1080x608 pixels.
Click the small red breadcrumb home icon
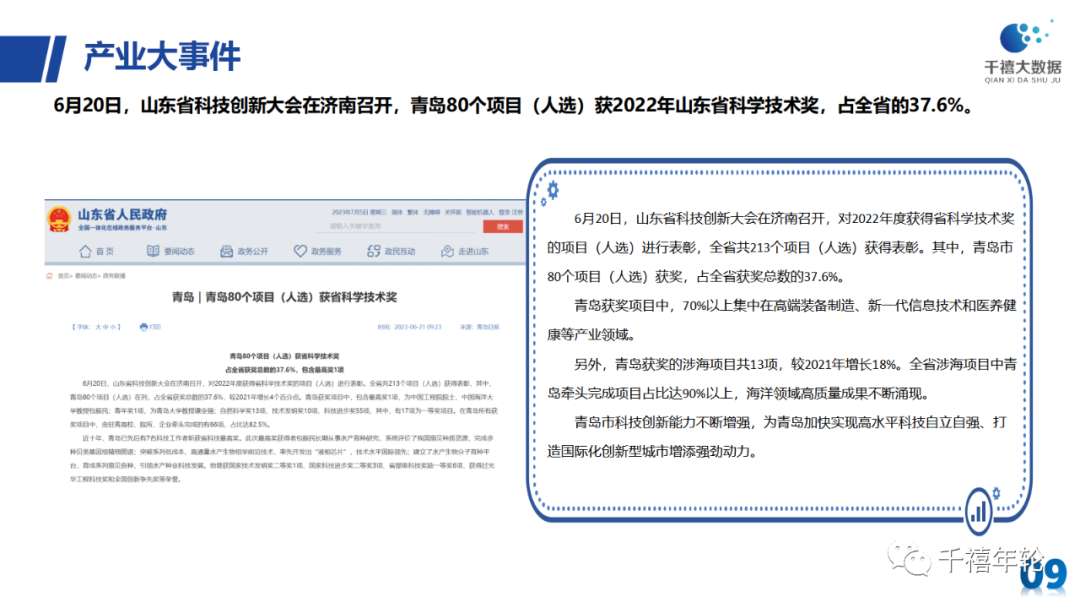click(x=49, y=275)
